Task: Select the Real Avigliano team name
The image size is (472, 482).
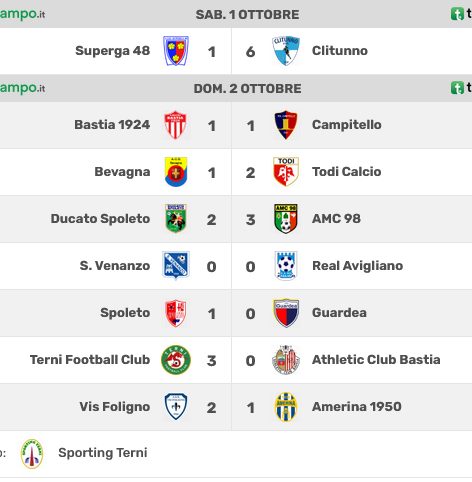Action: [357, 266]
